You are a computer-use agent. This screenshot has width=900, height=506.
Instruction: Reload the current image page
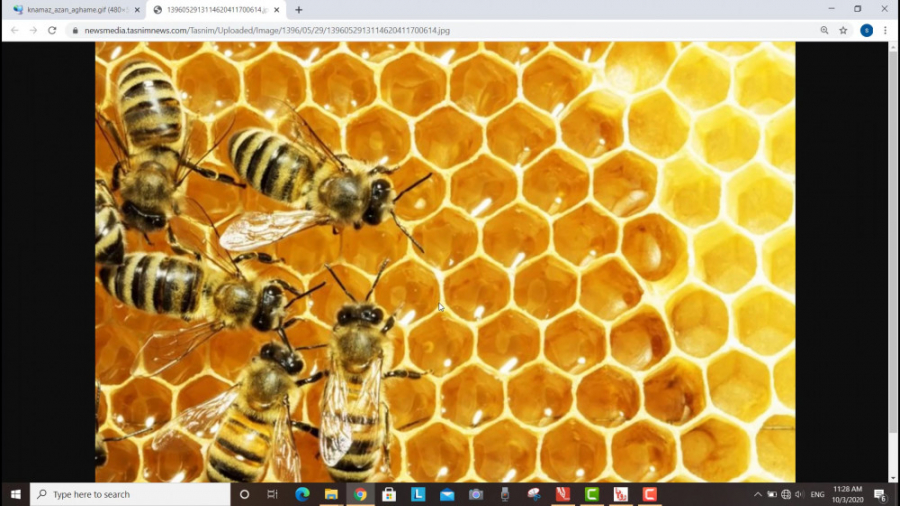[52, 30]
